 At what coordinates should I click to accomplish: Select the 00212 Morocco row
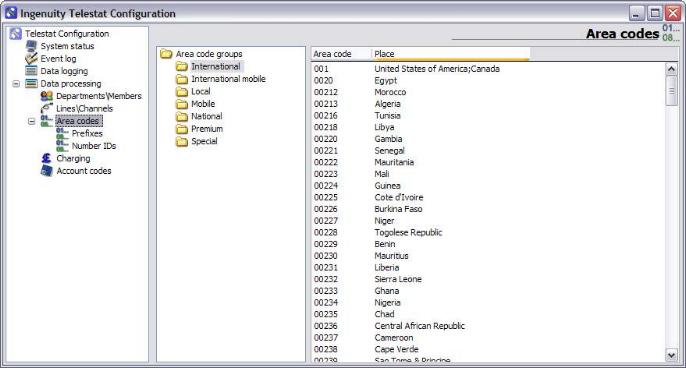click(488, 92)
